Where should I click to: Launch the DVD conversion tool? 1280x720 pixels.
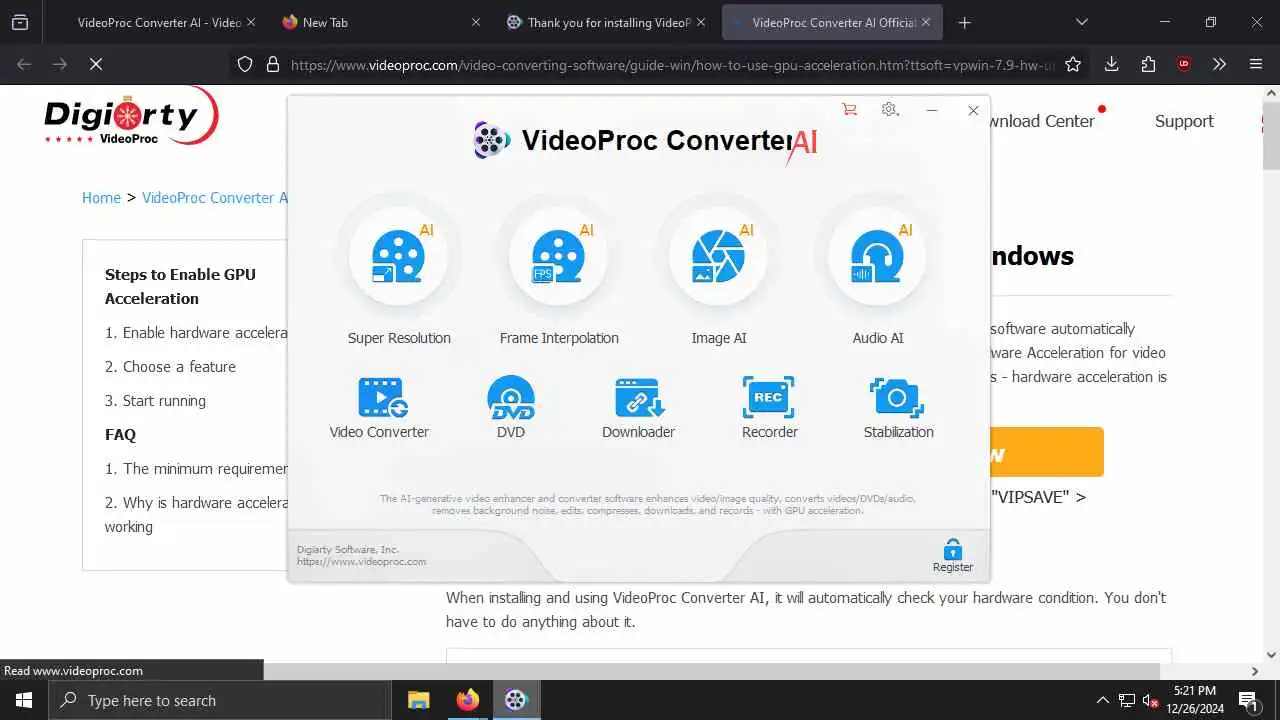pyautogui.click(x=510, y=409)
